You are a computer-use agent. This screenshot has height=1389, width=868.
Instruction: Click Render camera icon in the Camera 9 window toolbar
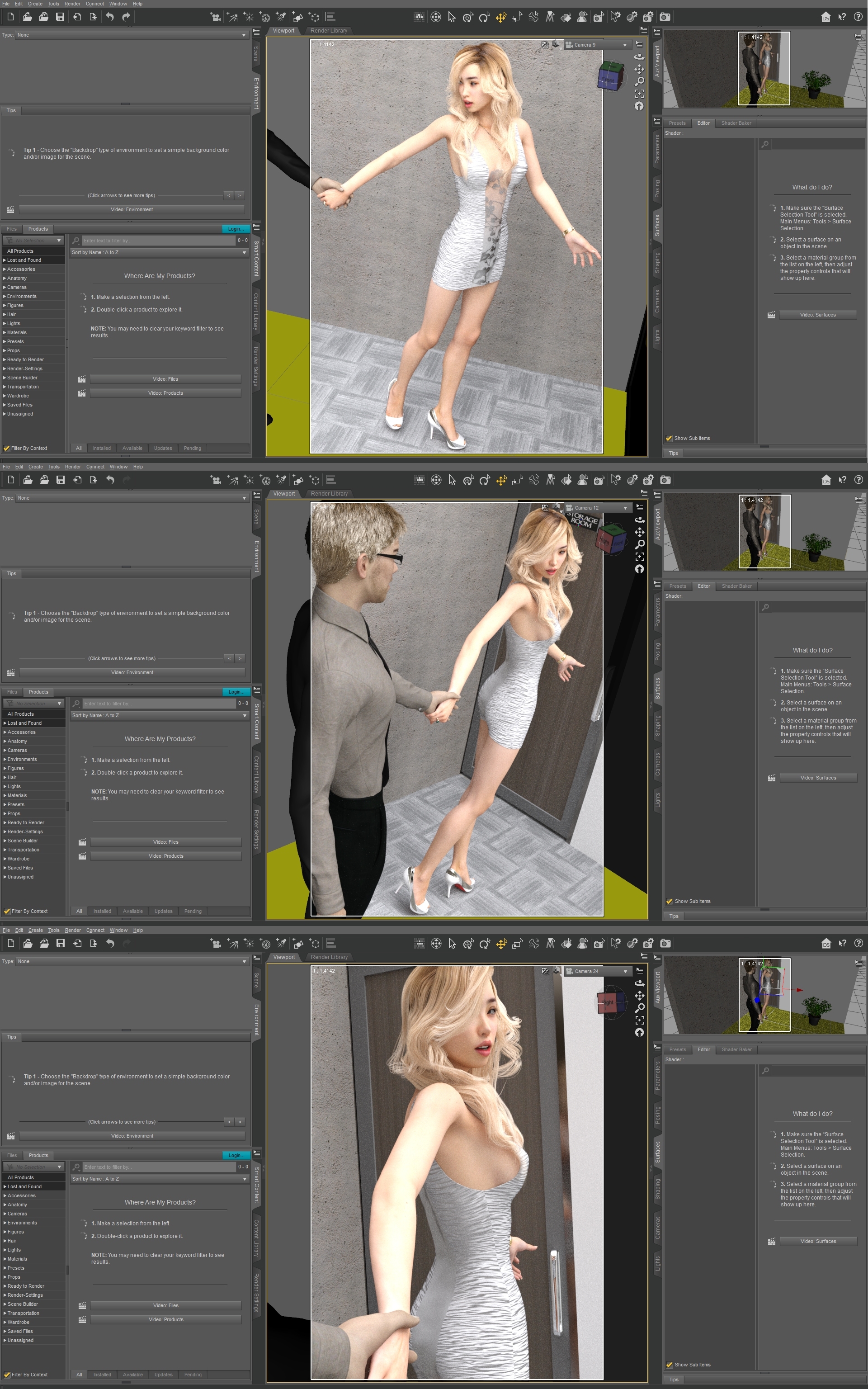pyautogui.click(x=664, y=17)
